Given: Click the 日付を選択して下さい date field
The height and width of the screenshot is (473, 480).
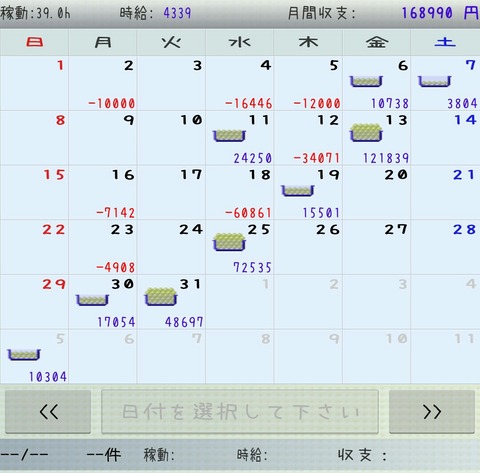Looking at the screenshot, I should pyautogui.click(x=240, y=412).
